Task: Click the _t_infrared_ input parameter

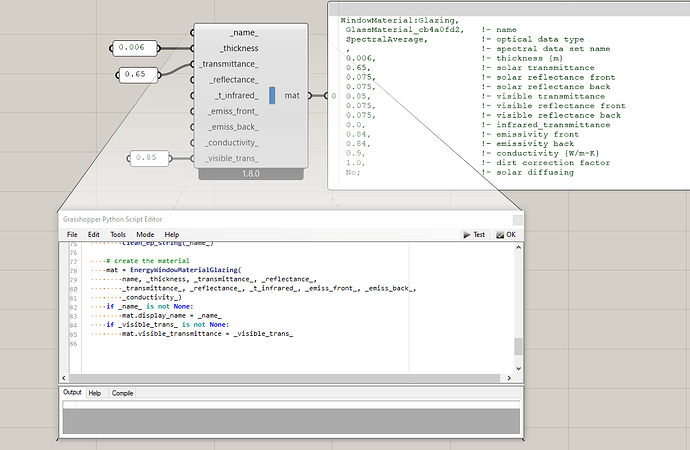Action: point(237,95)
